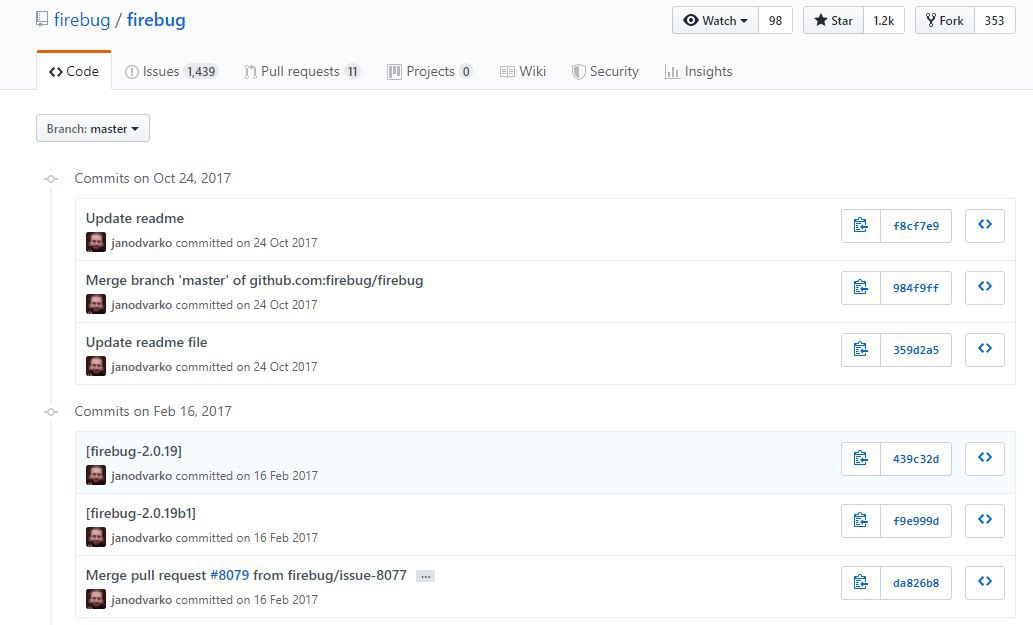
Task: Open the firebug repository name link
Action: pyautogui.click(x=156, y=20)
